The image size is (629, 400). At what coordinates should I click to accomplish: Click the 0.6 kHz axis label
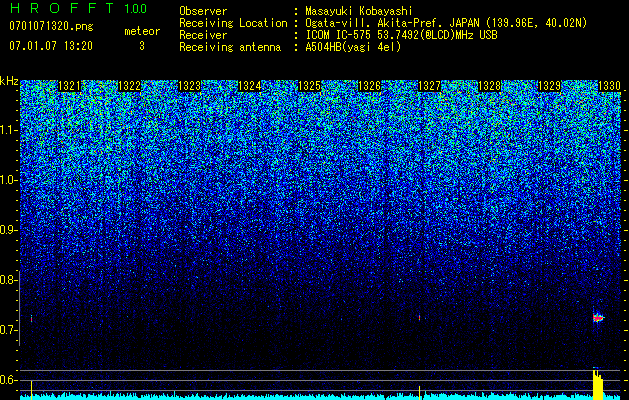[8, 380]
